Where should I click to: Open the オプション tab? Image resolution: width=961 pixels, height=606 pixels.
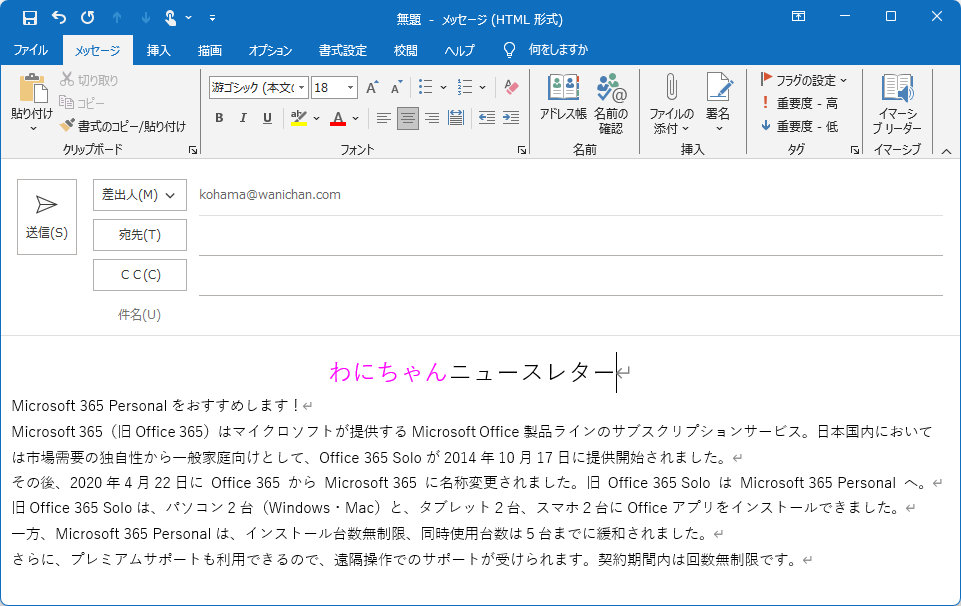point(270,50)
